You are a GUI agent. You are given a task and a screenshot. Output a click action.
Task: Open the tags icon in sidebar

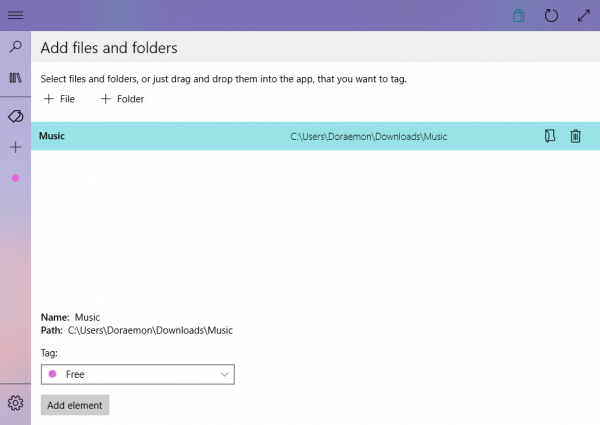coord(16,116)
